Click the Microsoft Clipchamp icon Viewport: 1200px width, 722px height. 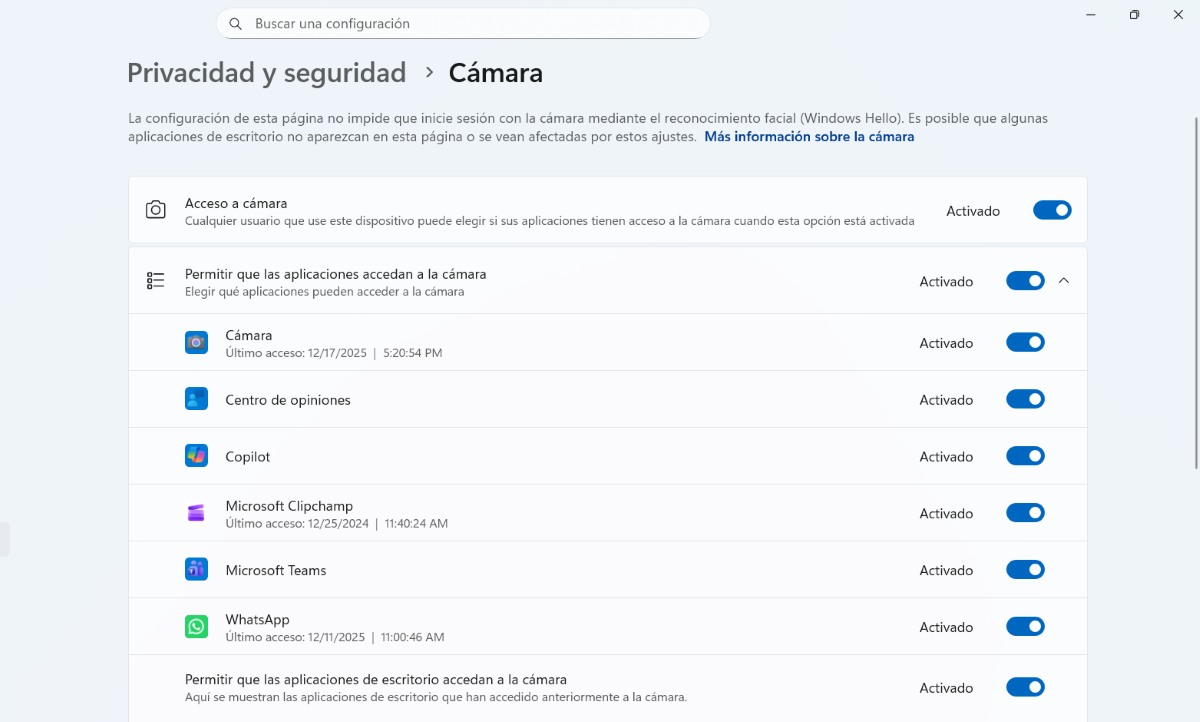pos(196,513)
